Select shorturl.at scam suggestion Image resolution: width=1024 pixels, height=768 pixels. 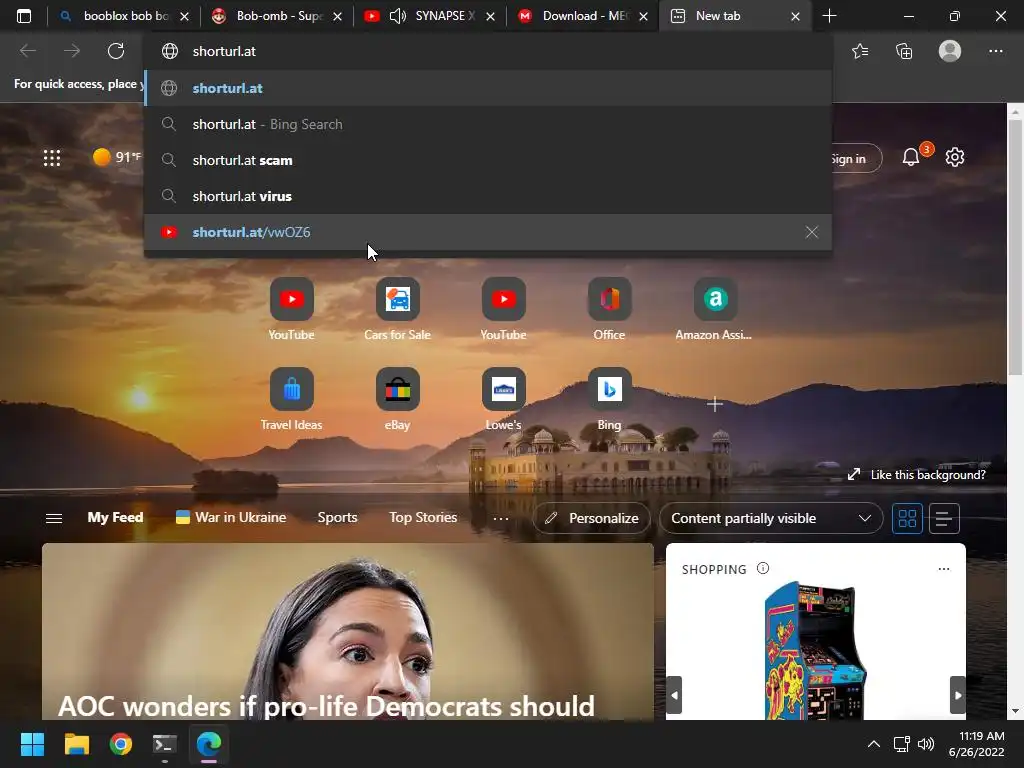(x=487, y=160)
